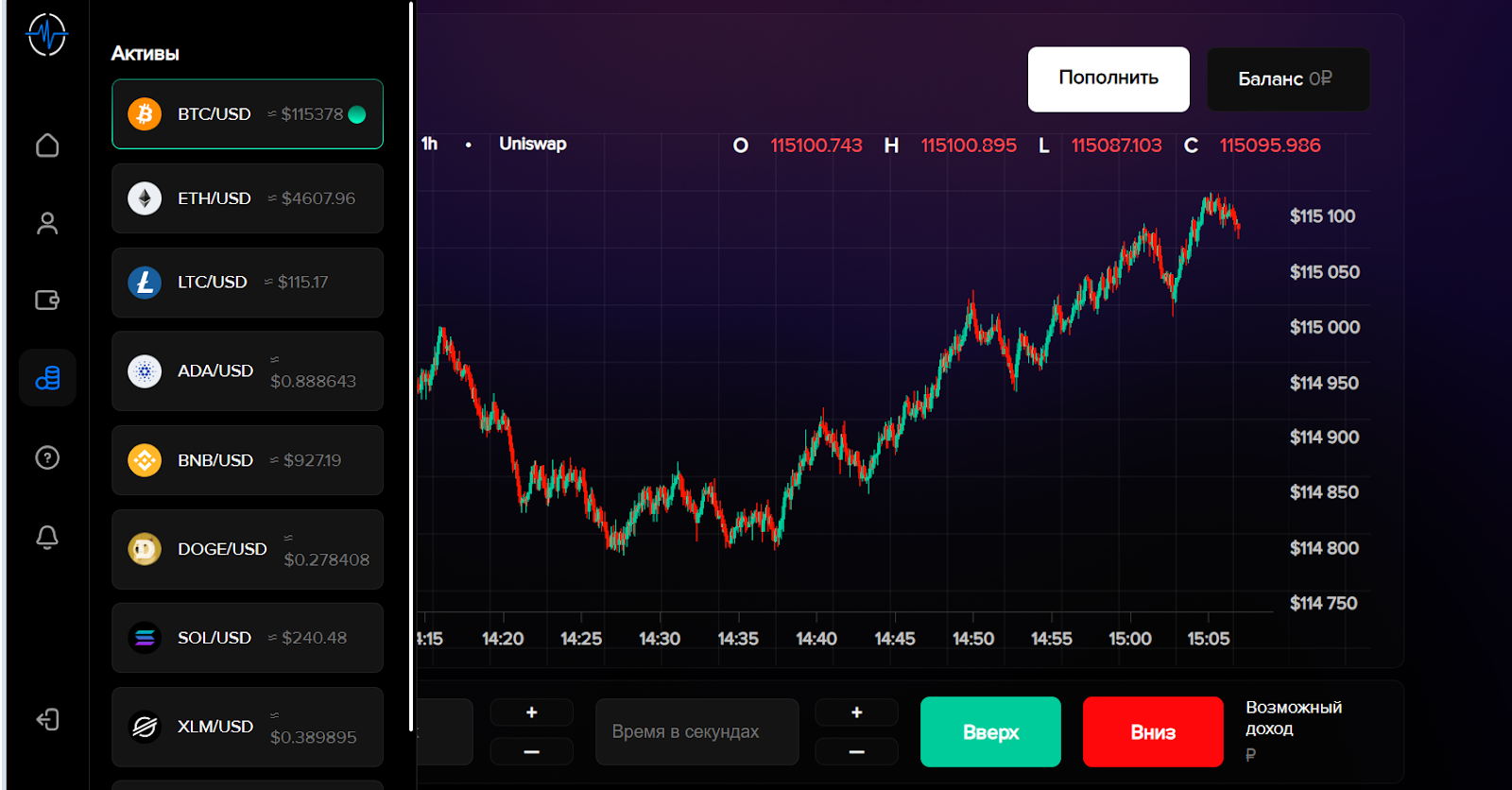Click the 14:30 time axis label
Screen dimensions: 1512x790
click(660, 639)
